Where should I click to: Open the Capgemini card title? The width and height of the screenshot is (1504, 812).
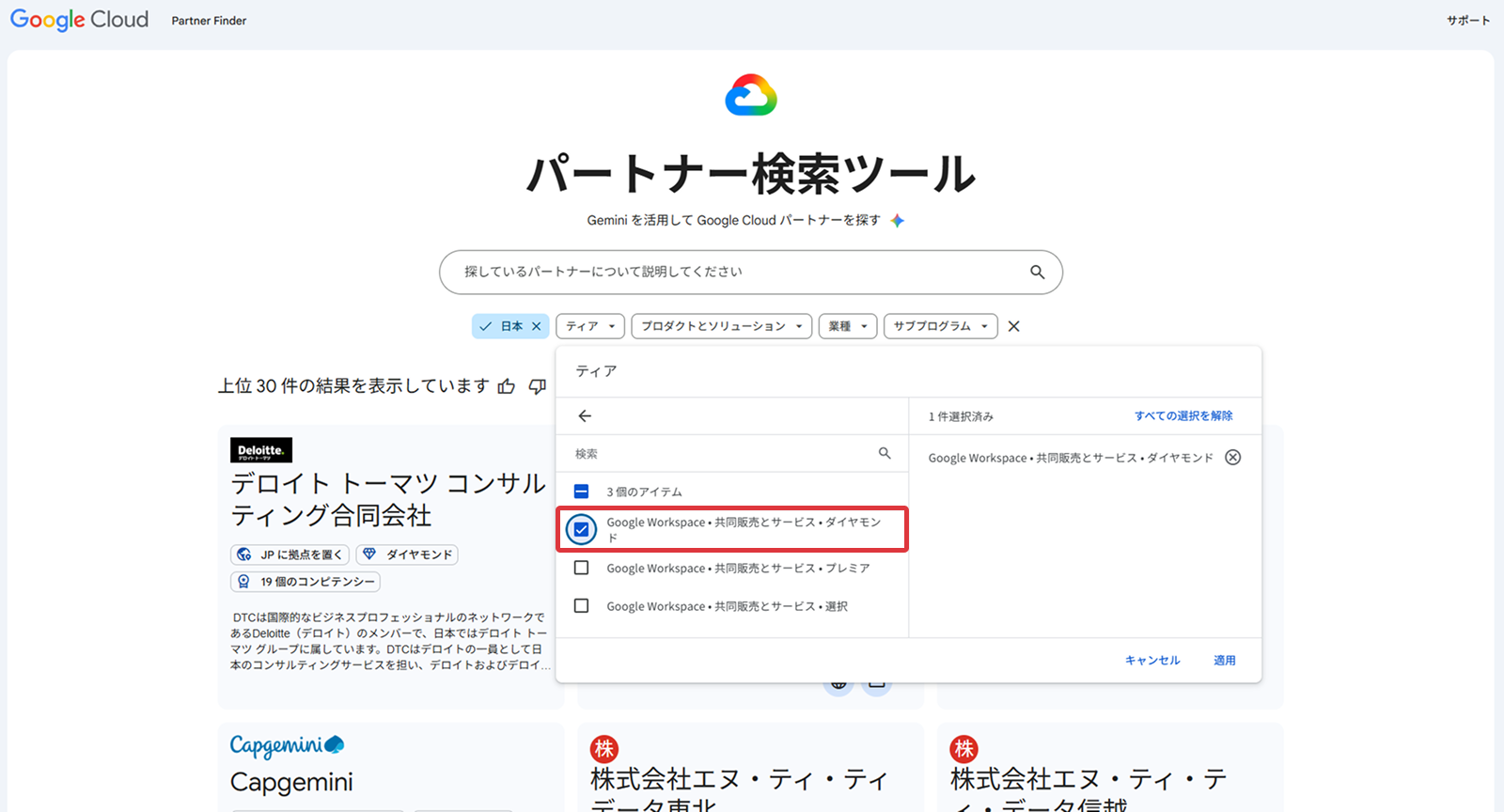(291, 782)
